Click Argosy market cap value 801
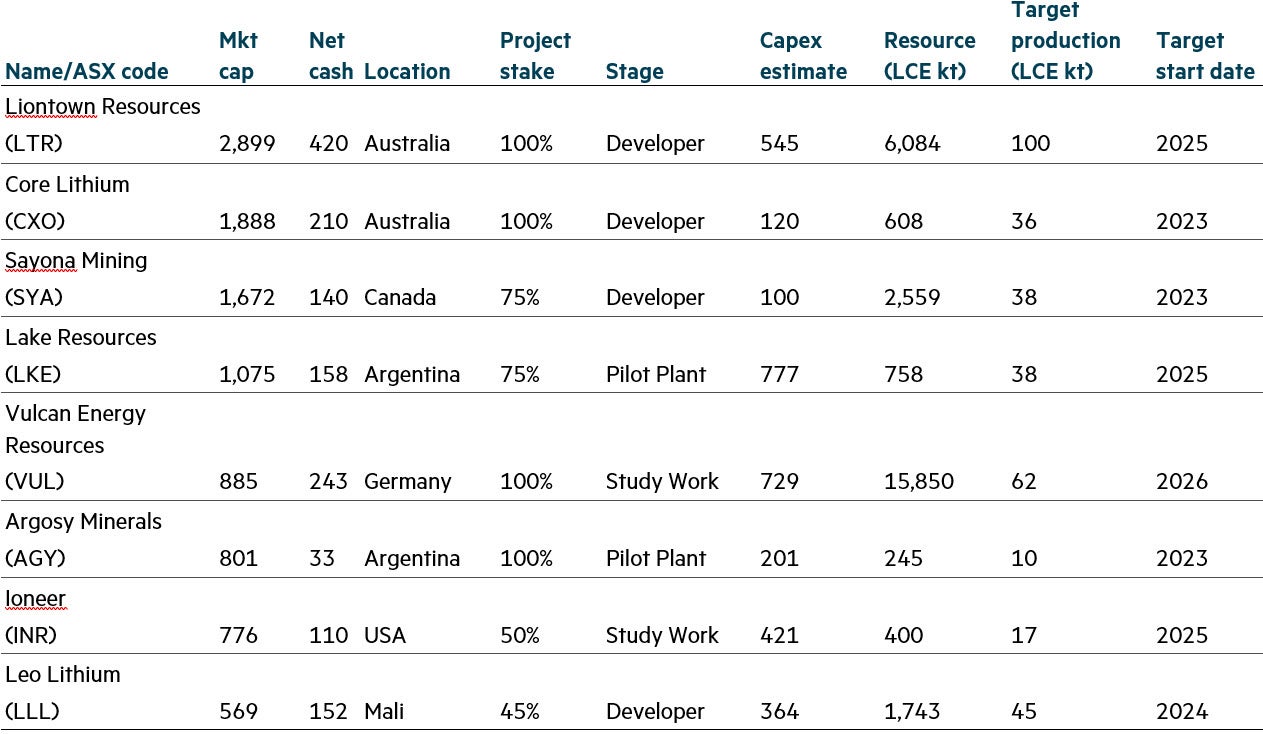This screenshot has height=734, width=1263. [x=239, y=558]
